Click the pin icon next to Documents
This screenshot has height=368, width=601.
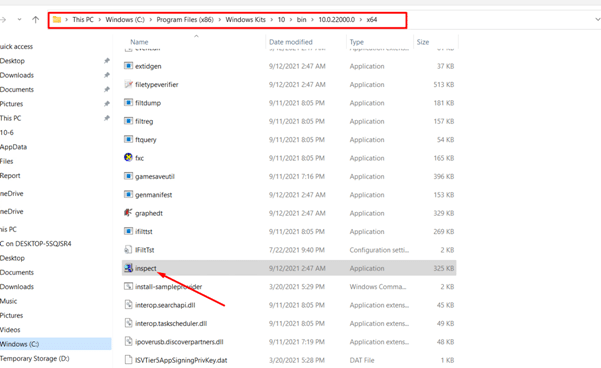pyautogui.click(x=107, y=89)
